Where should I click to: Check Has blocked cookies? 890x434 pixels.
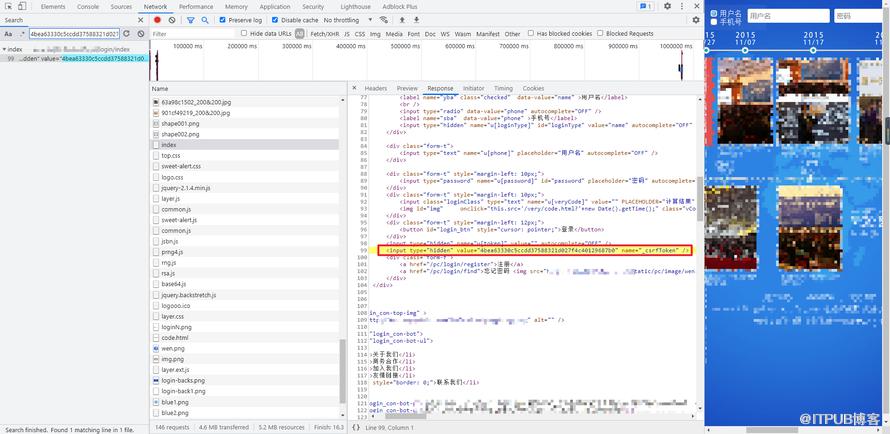click(x=531, y=33)
